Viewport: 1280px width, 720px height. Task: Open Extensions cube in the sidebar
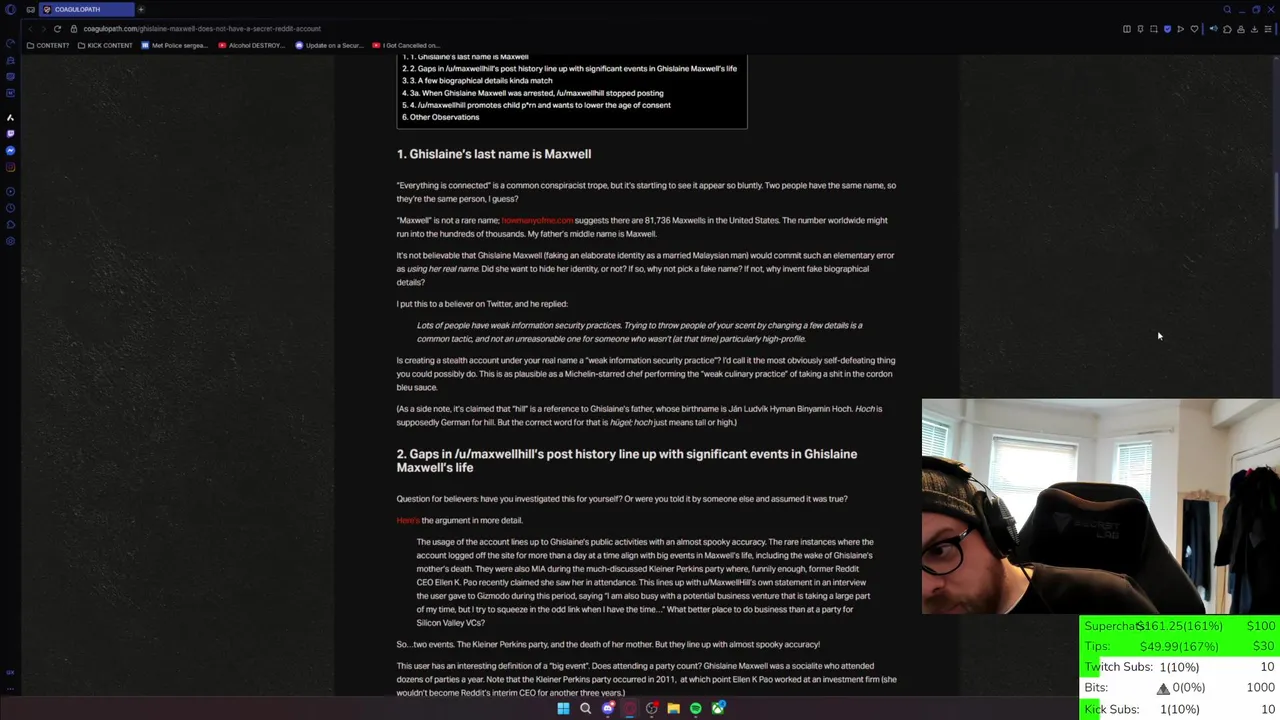(x=10, y=225)
